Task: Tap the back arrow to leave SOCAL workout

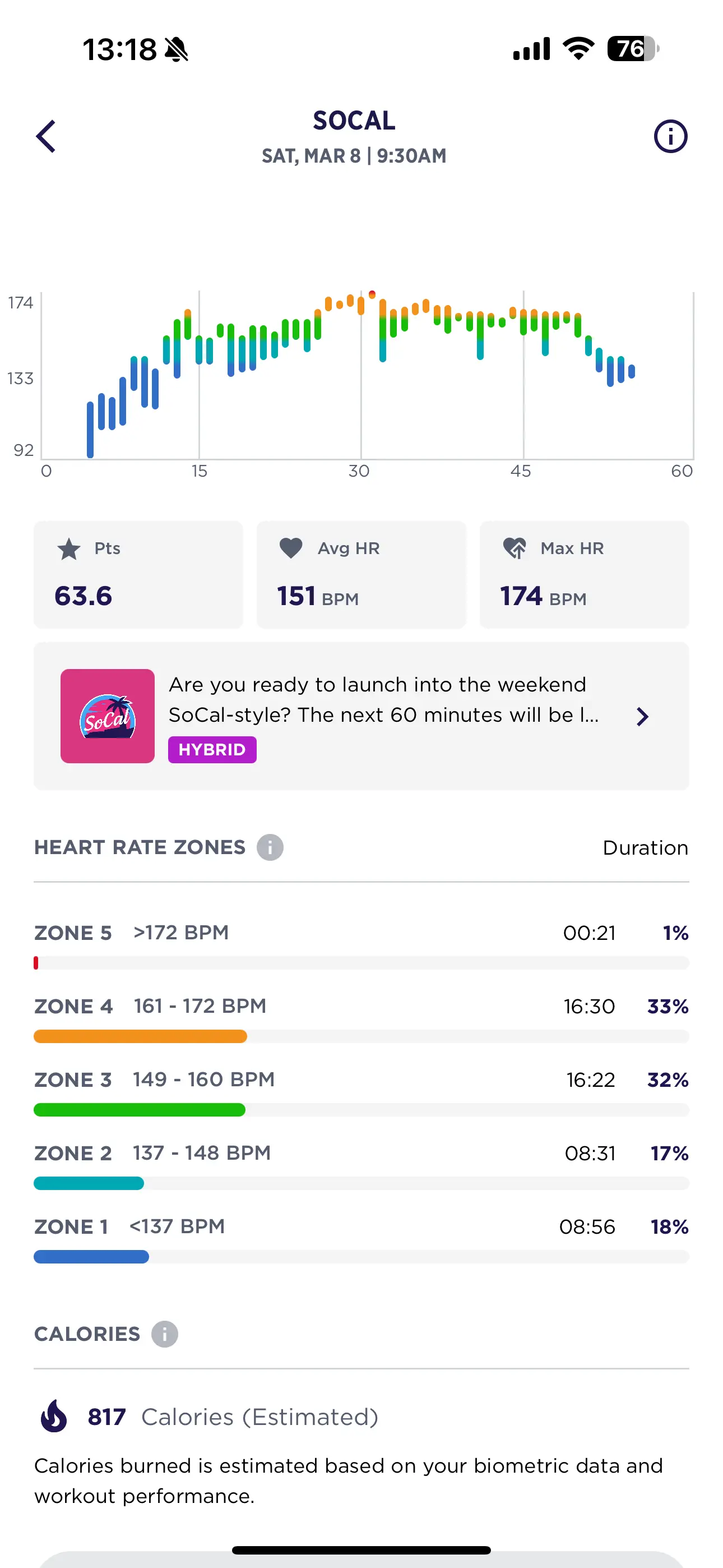Action: [x=45, y=136]
